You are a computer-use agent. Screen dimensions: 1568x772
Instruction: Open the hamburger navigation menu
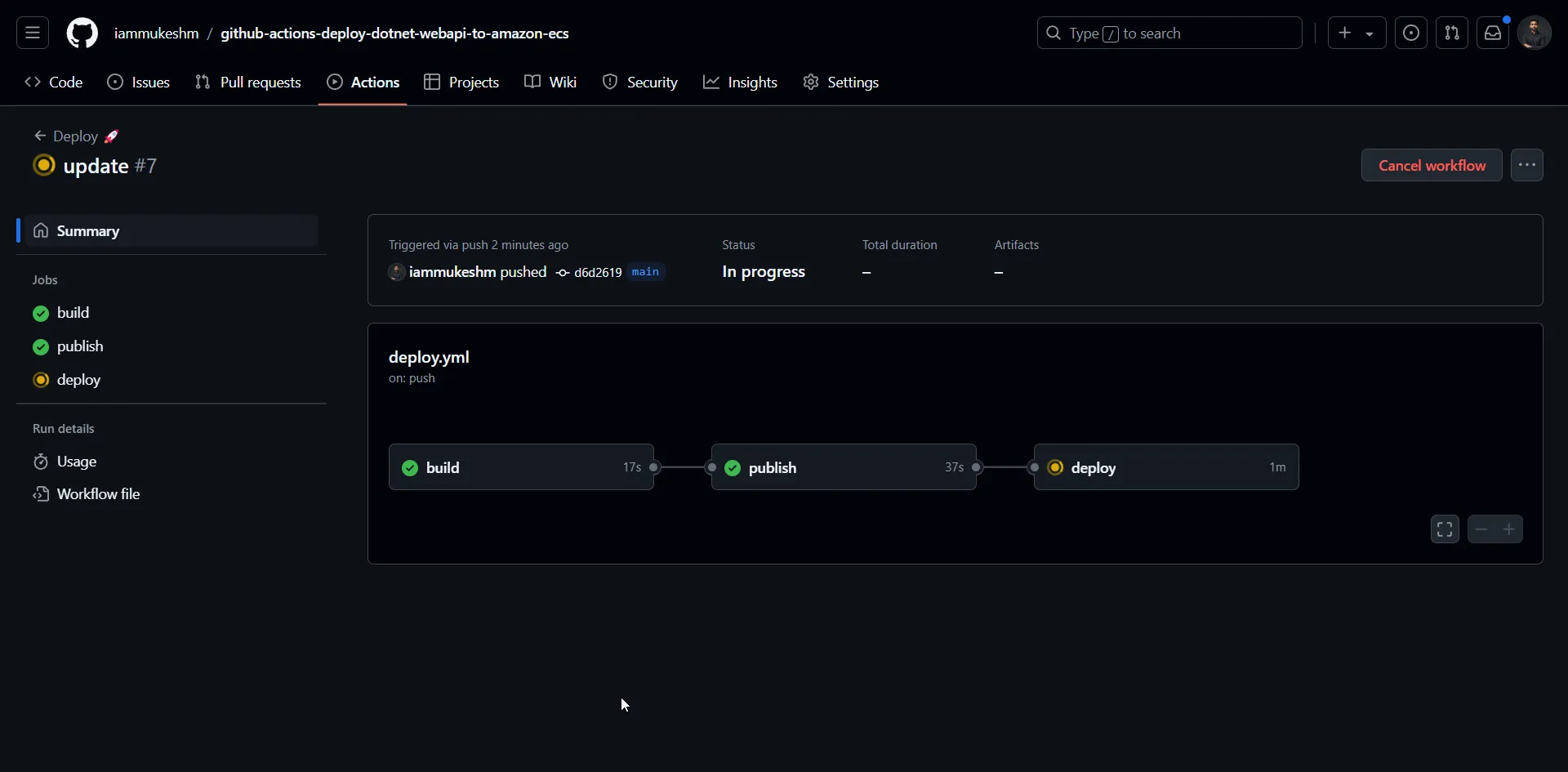click(33, 33)
